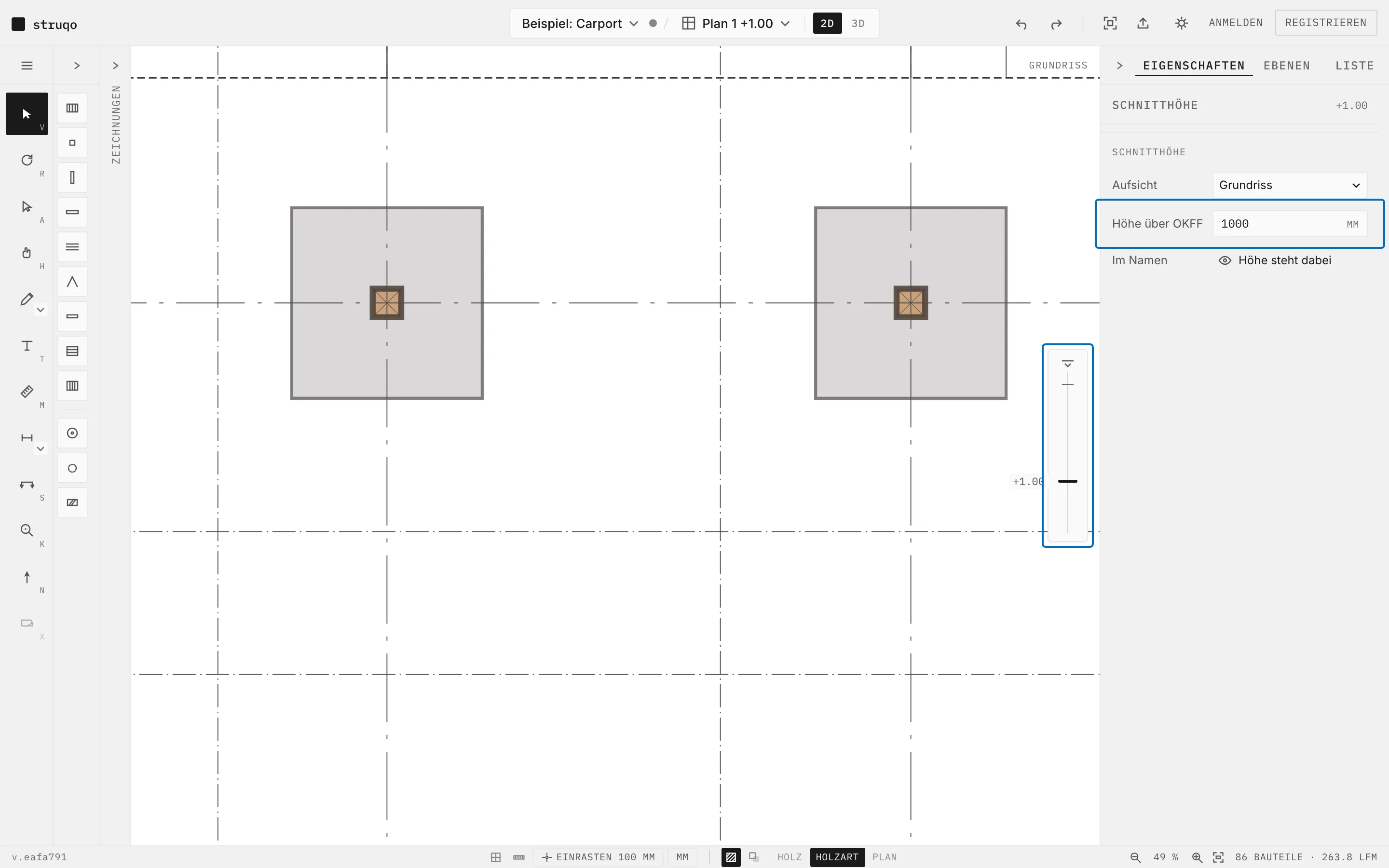Open the EIGENSCHAFTEN tab
Viewport: 1389px width, 868px height.
(x=1194, y=66)
